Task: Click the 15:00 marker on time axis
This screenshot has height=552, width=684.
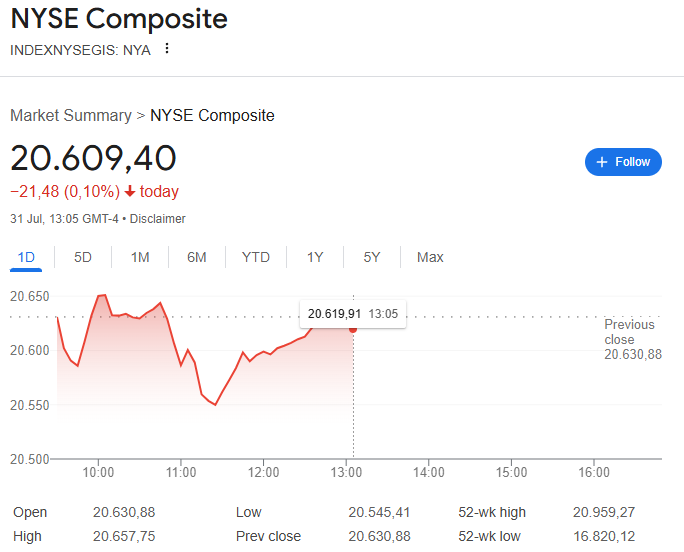Action: pyautogui.click(x=511, y=472)
